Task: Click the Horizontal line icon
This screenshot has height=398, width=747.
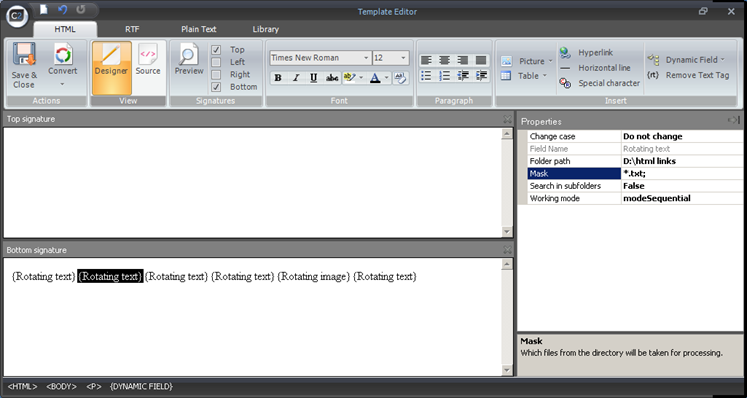Action: coord(565,68)
